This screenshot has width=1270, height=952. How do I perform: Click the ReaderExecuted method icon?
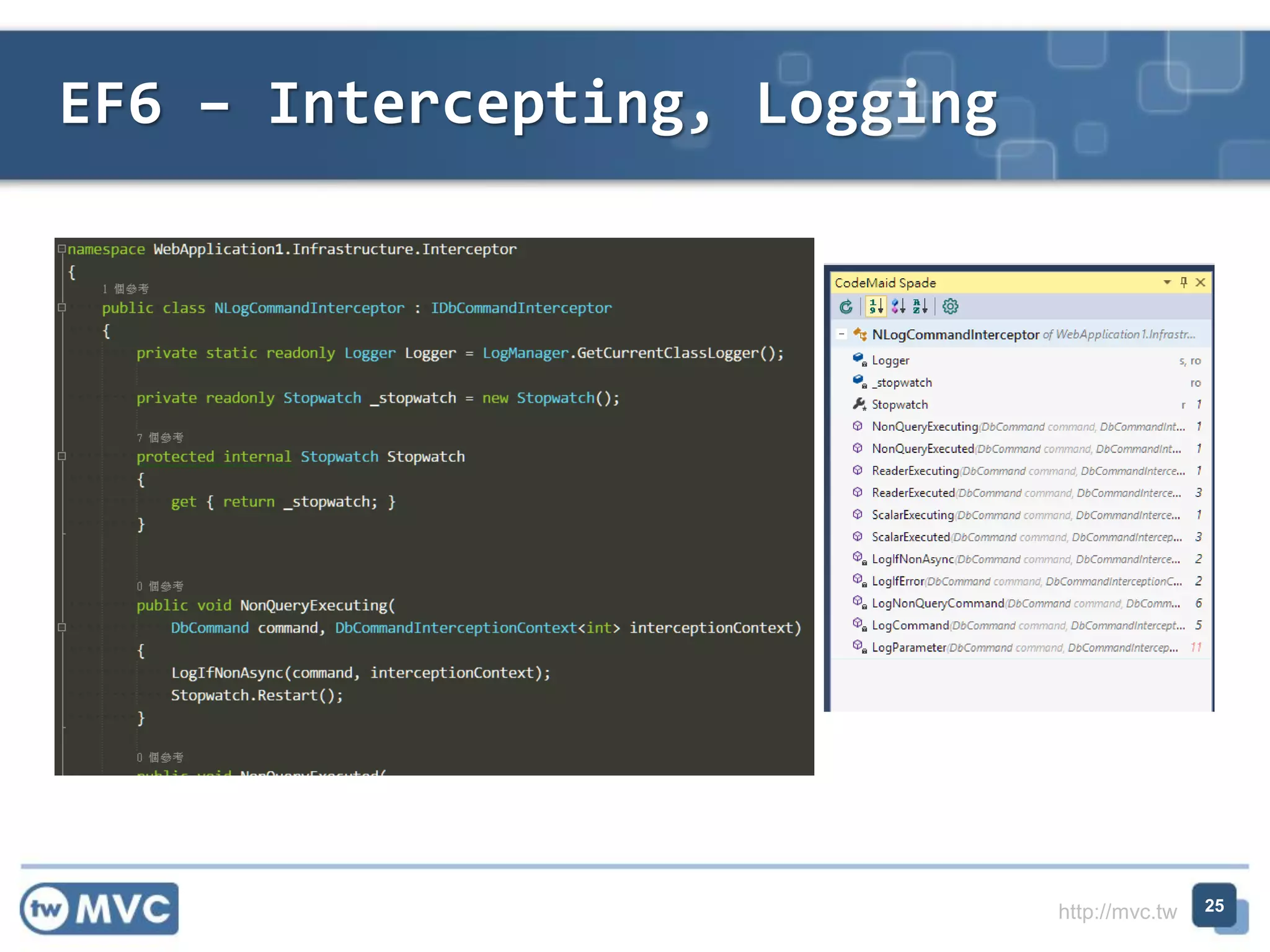click(858, 492)
